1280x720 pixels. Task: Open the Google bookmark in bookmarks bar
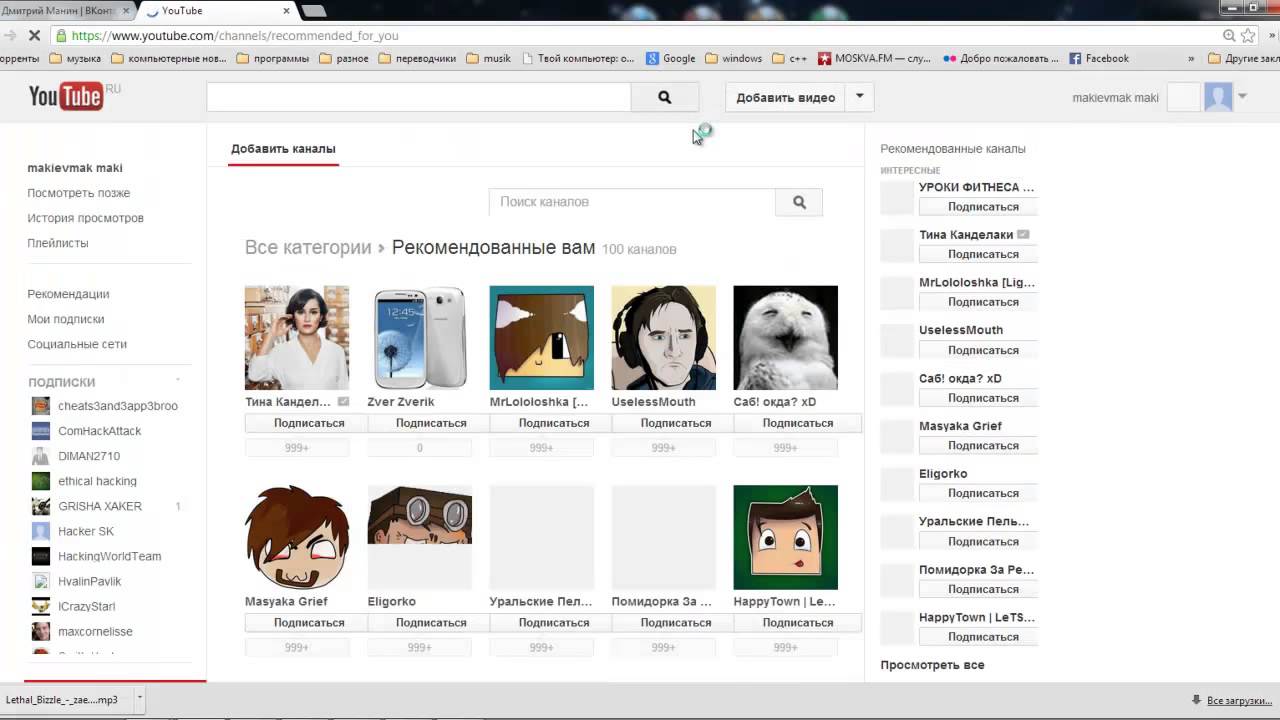[671, 58]
